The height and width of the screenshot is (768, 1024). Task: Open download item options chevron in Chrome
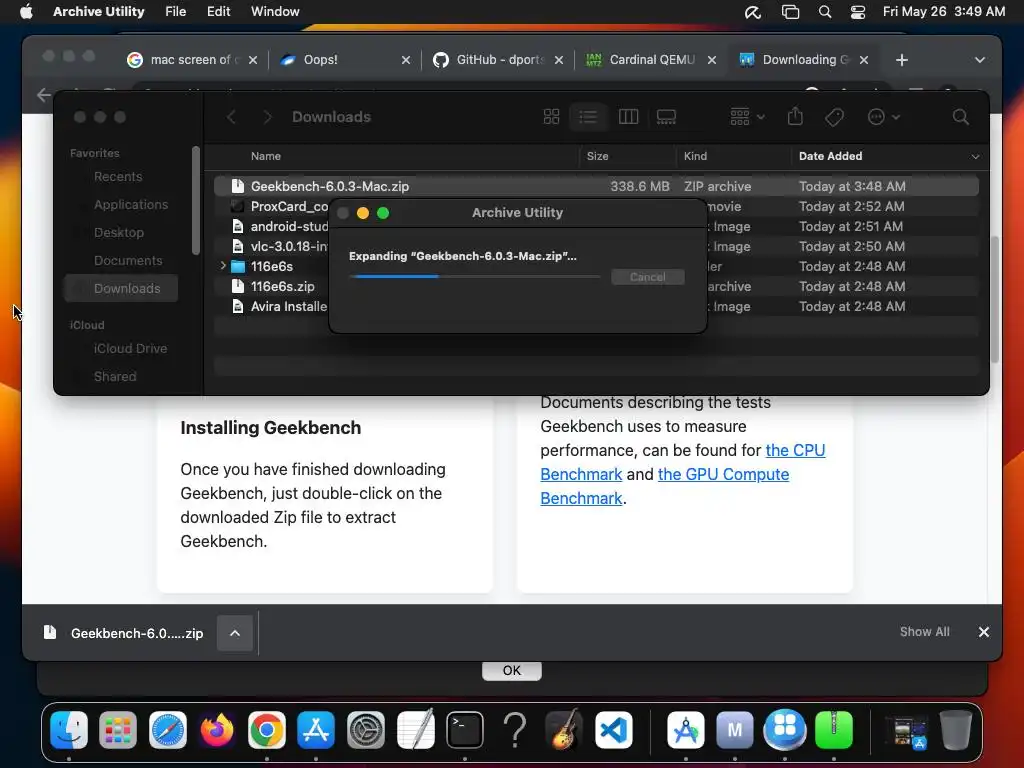pyautogui.click(x=235, y=633)
